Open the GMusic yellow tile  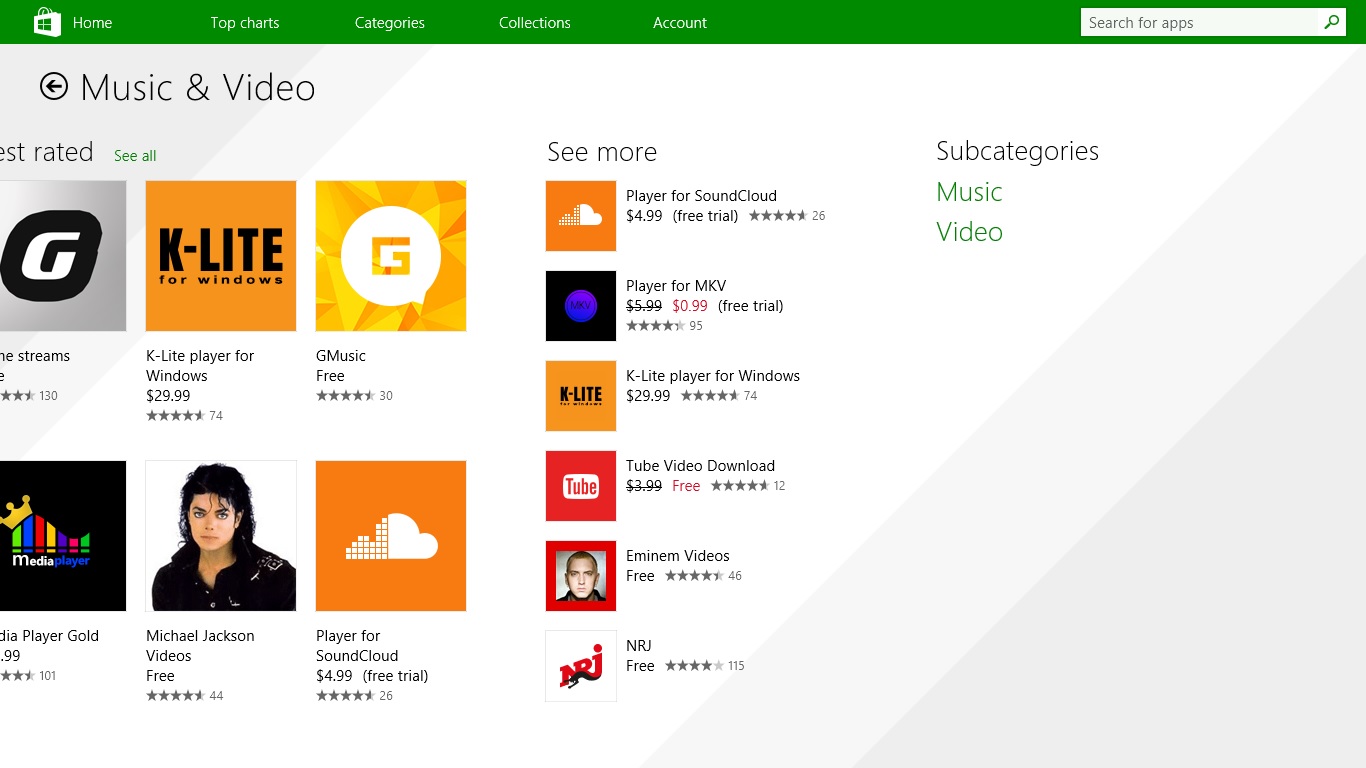click(391, 256)
